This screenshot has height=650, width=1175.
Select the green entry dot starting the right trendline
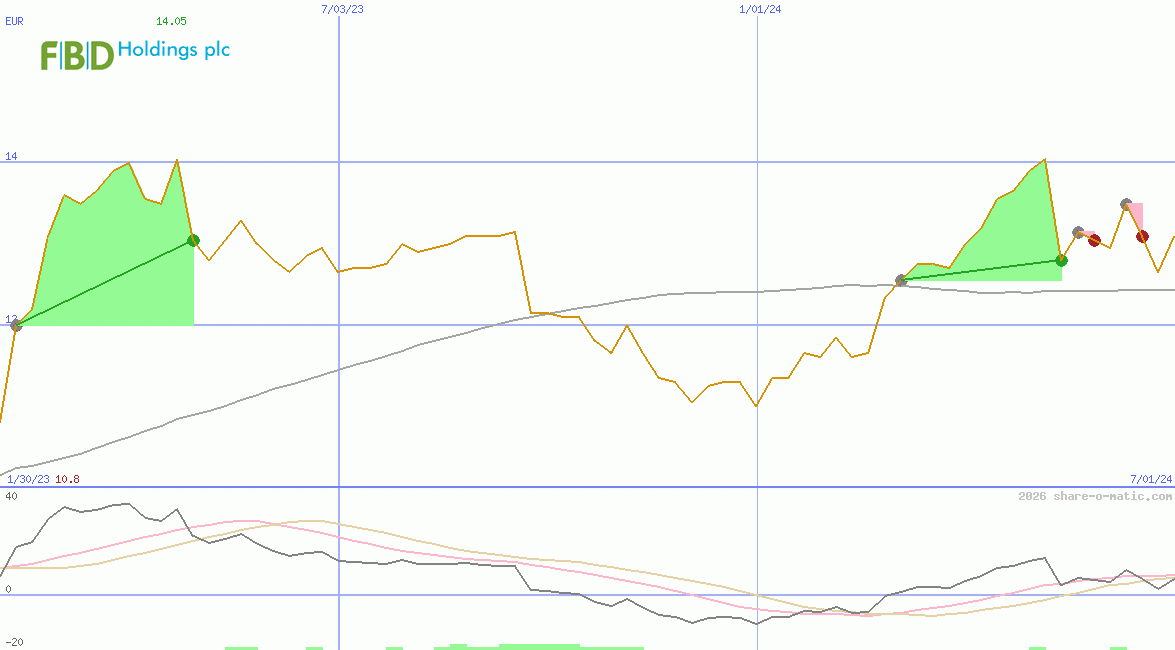[900, 281]
